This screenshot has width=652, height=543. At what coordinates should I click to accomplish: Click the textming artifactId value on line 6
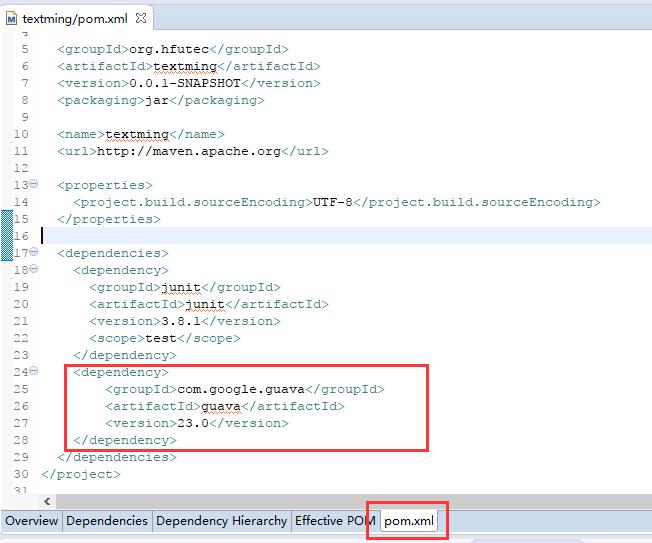click(x=185, y=66)
